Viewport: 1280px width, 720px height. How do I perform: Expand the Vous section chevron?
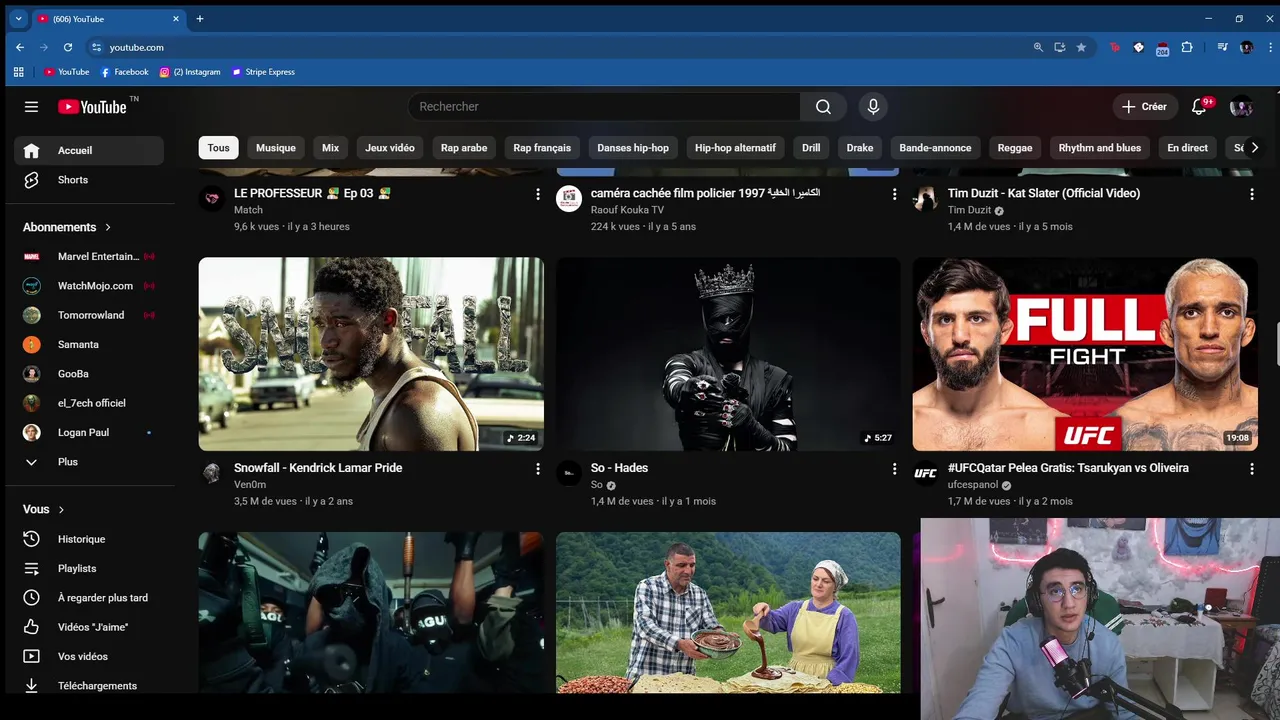pos(61,509)
